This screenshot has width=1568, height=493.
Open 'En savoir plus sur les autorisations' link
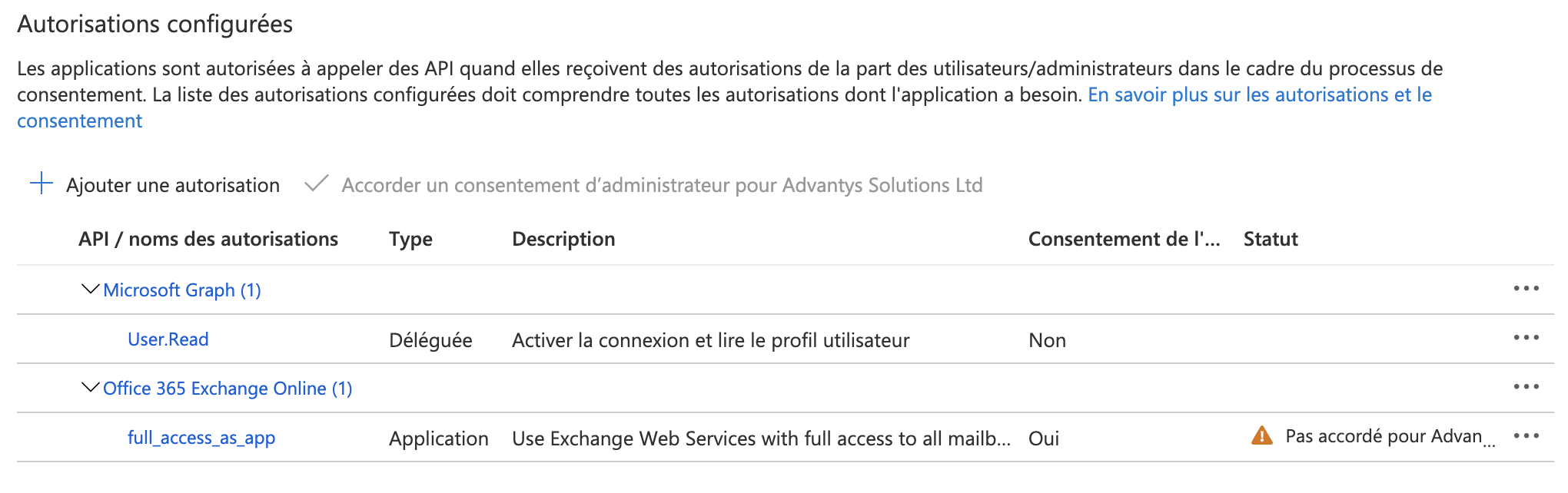(1259, 94)
